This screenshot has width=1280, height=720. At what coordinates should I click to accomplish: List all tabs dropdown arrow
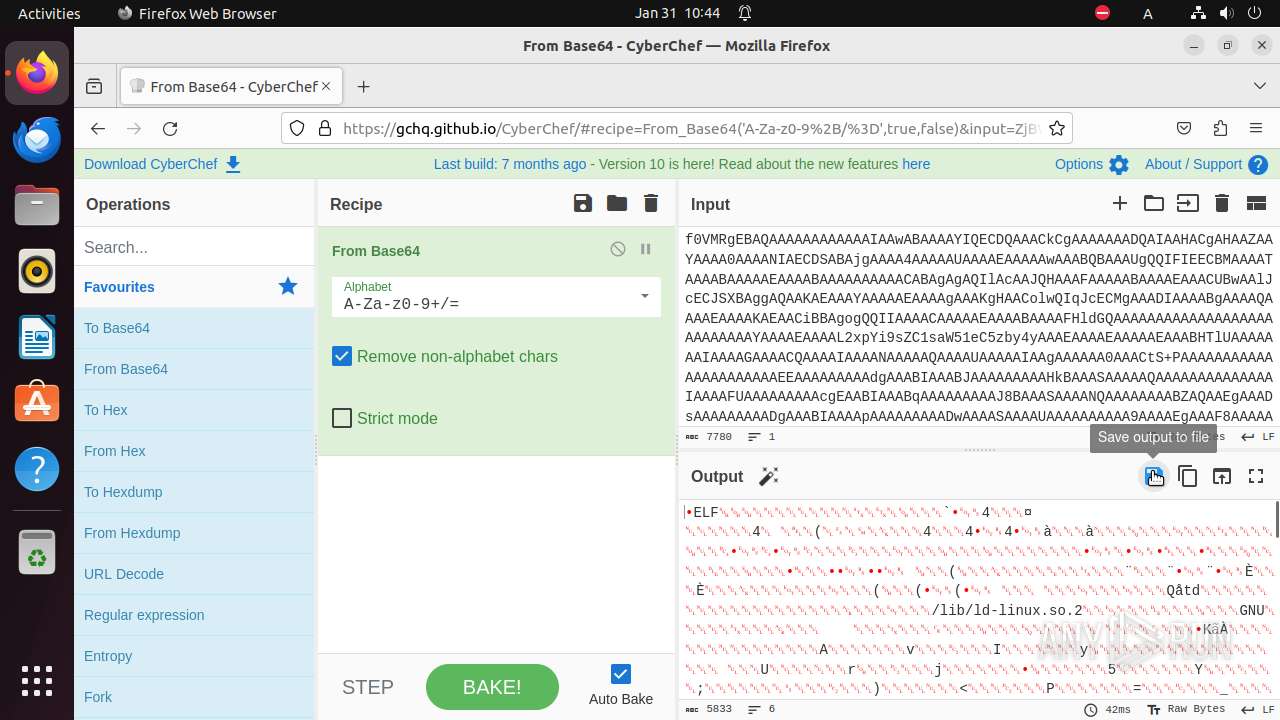(1259, 87)
